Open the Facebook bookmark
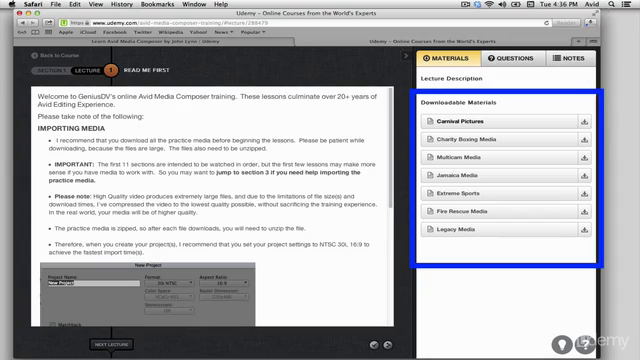 pyautogui.click(x=114, y=32)
